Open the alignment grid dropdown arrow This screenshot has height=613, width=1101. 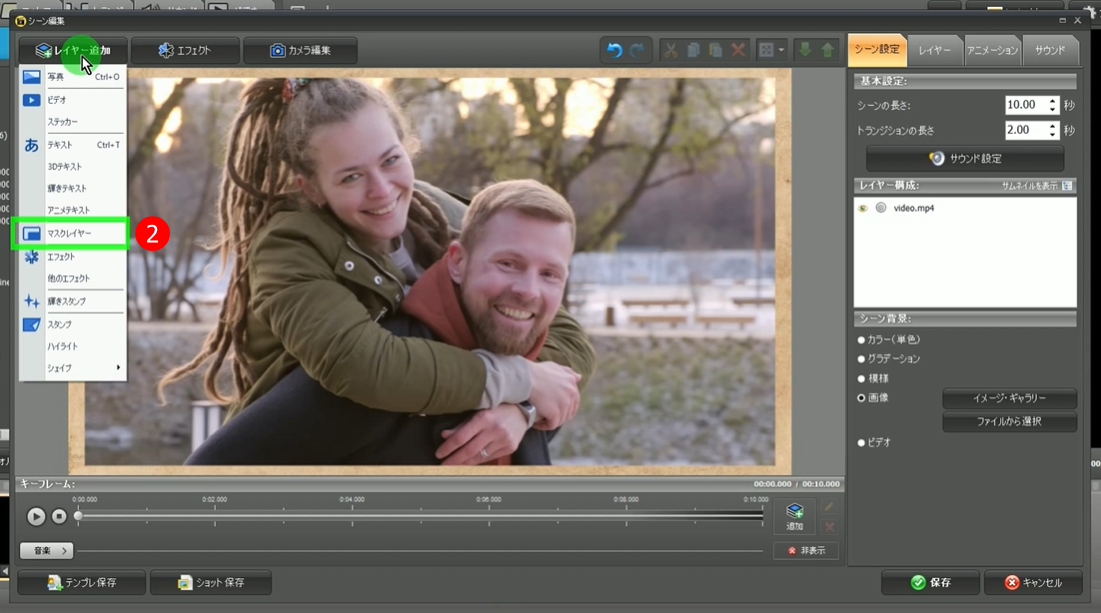[781, 50]
